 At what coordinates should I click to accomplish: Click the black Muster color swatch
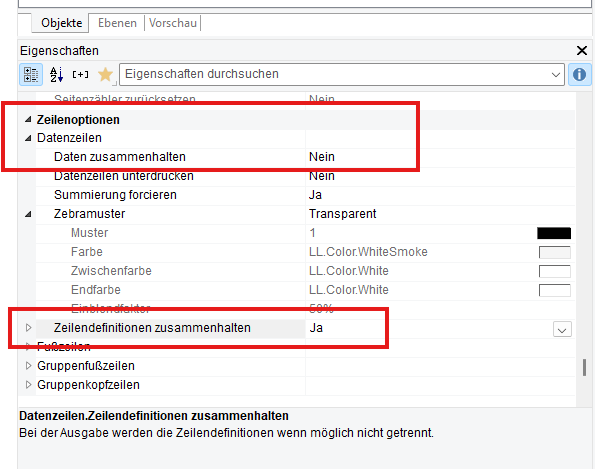[554, 233]
